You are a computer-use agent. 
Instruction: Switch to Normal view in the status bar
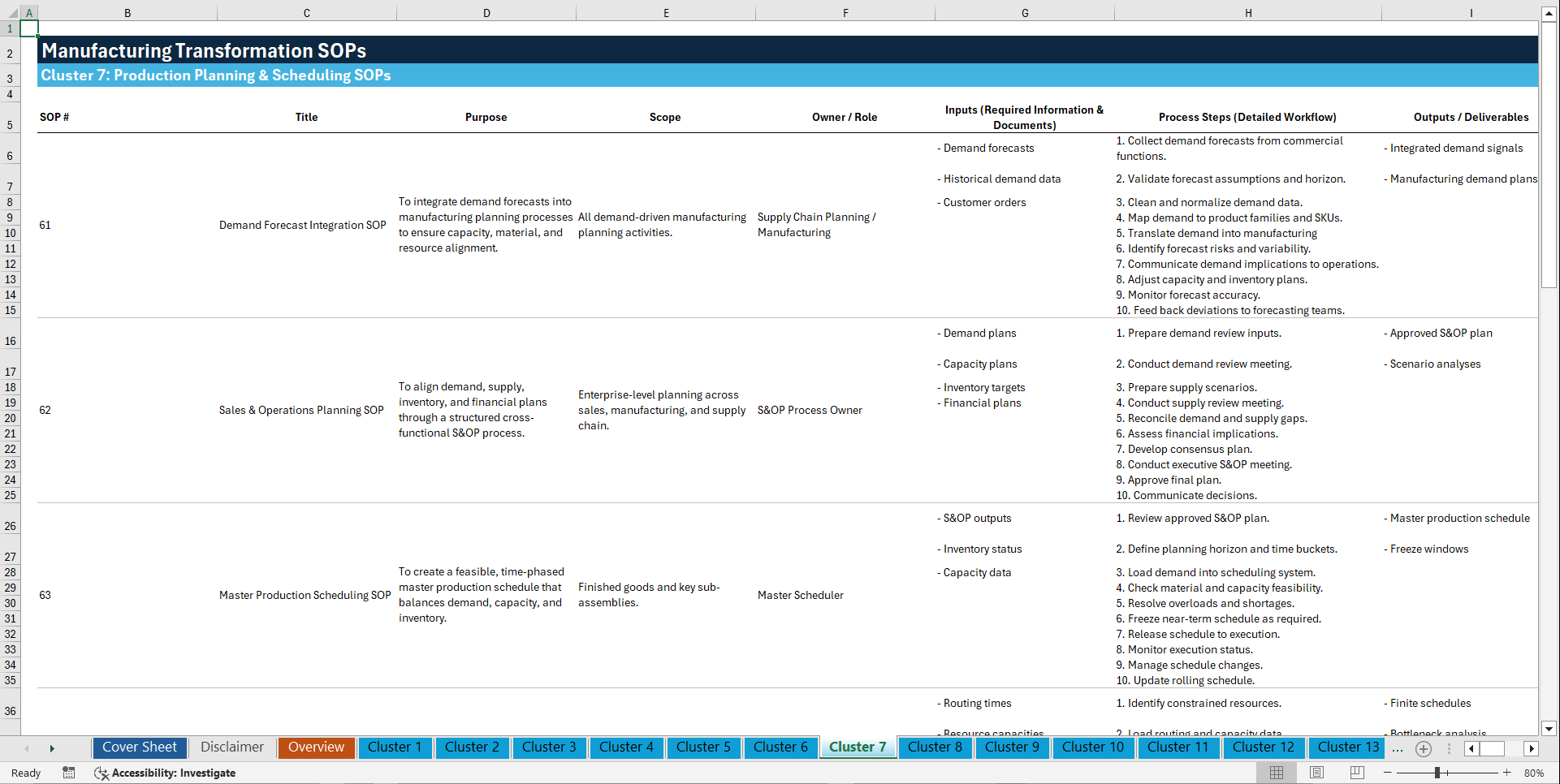tap(1276, 773)
